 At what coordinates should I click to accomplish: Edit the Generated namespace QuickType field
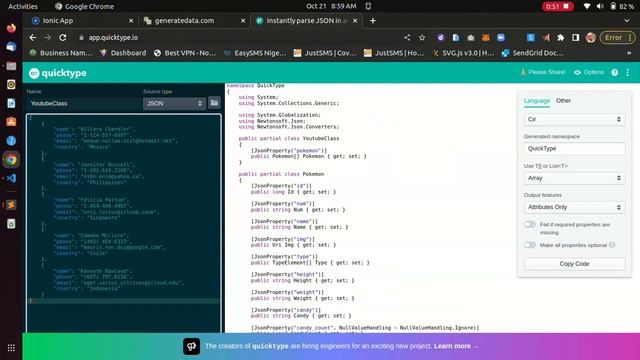pyautogui.click(x=574, y=149)
